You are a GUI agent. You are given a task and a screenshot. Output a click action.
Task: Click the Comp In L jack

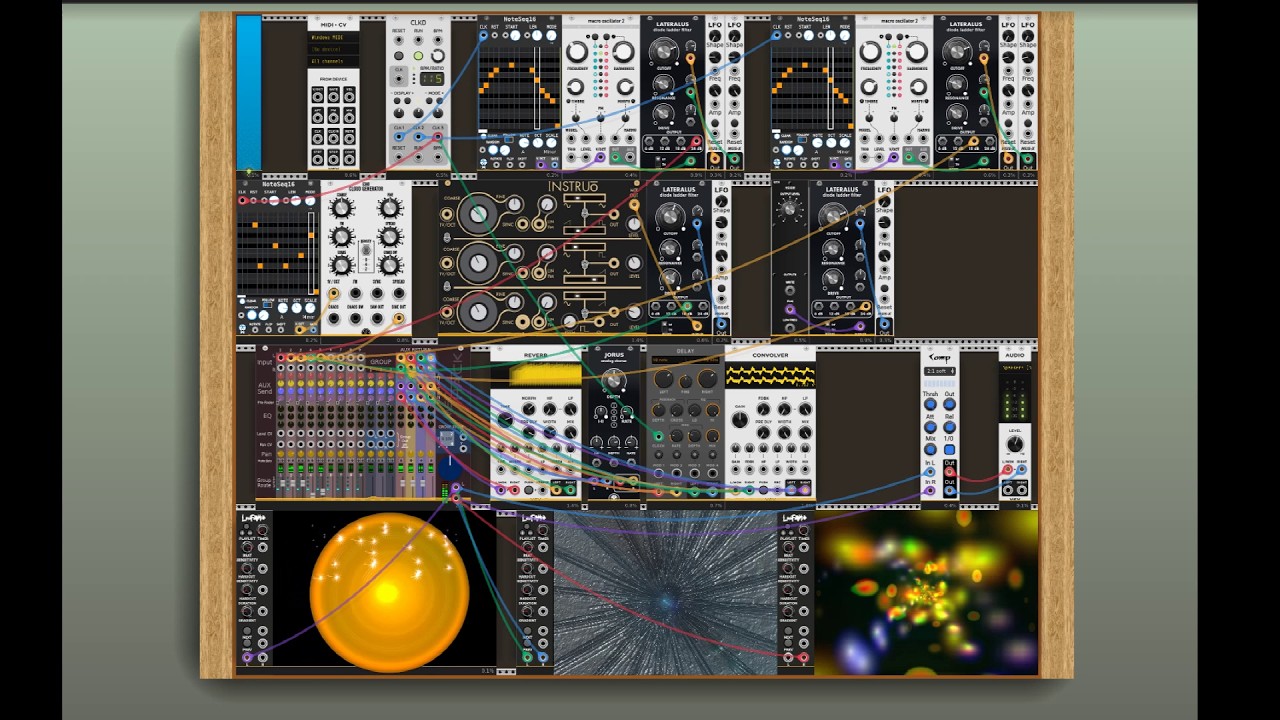pos(930,472)
